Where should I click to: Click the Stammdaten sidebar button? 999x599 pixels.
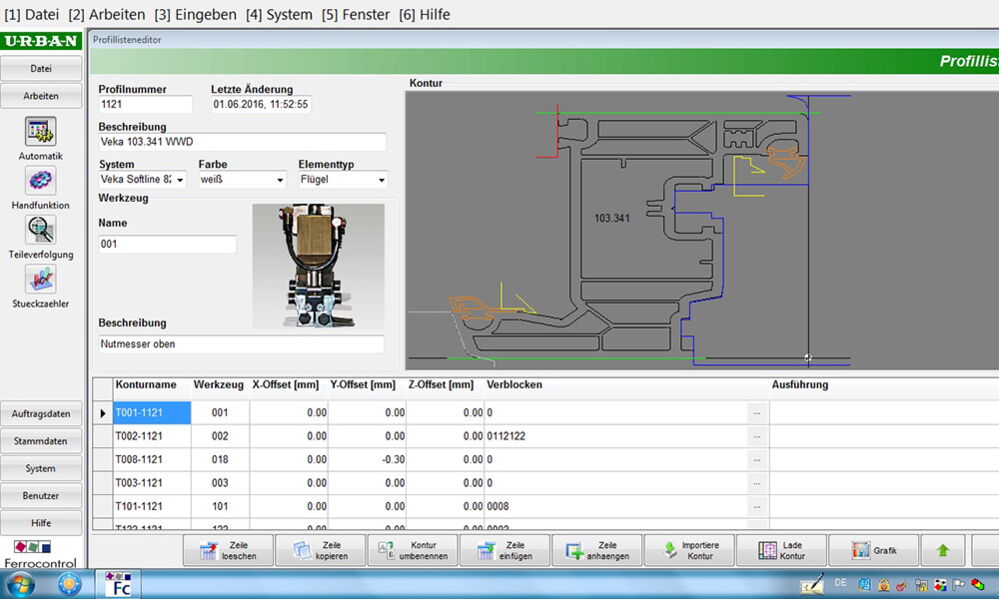[41, 441]
